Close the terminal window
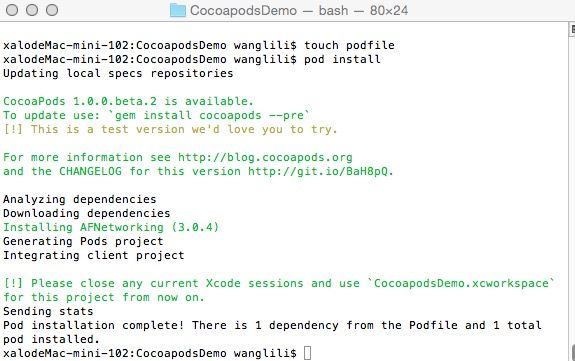Screen dimensions: 575x361 coord(12,10)
